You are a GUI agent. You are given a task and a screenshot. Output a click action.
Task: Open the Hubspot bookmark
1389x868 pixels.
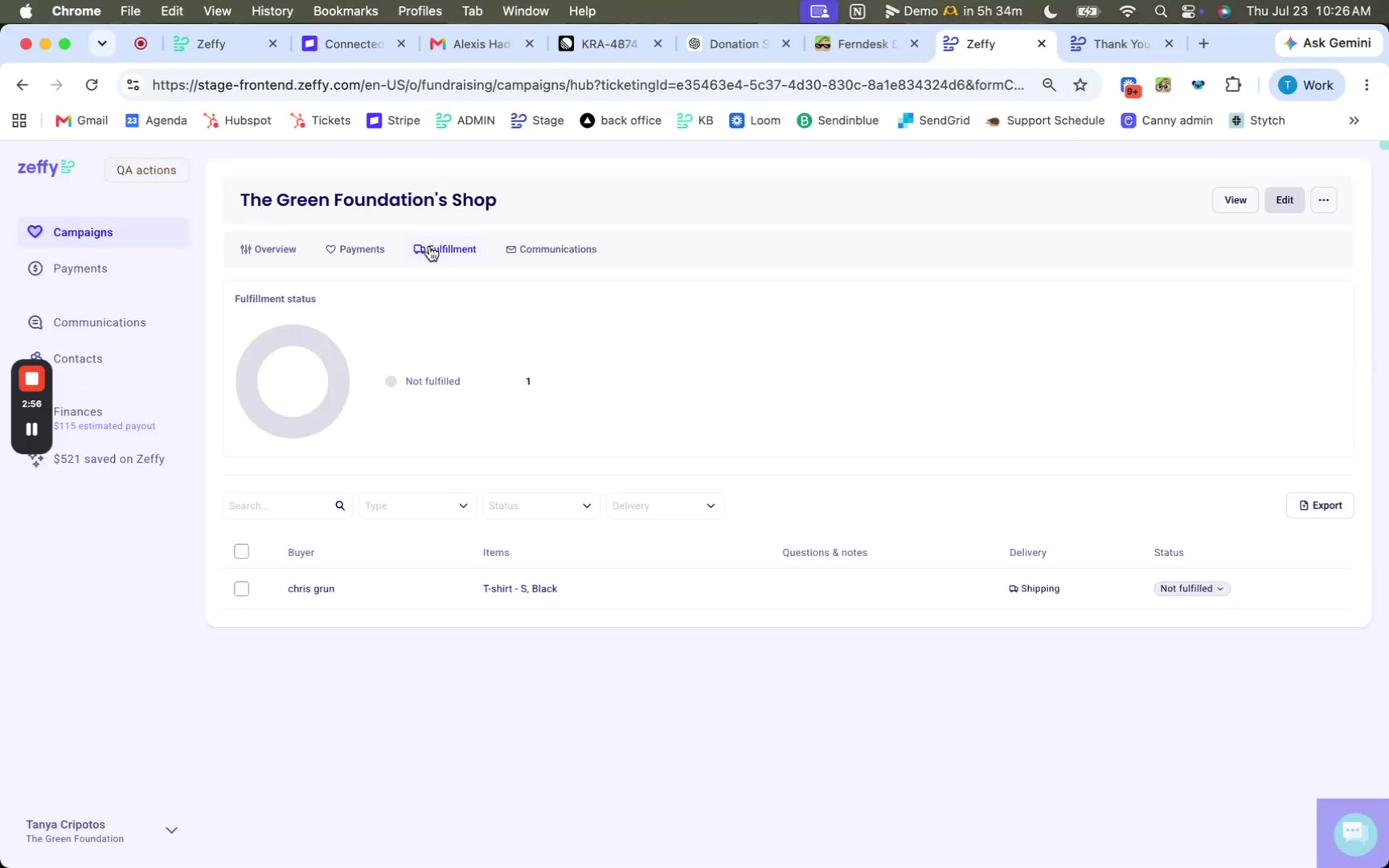pos(237,121)
